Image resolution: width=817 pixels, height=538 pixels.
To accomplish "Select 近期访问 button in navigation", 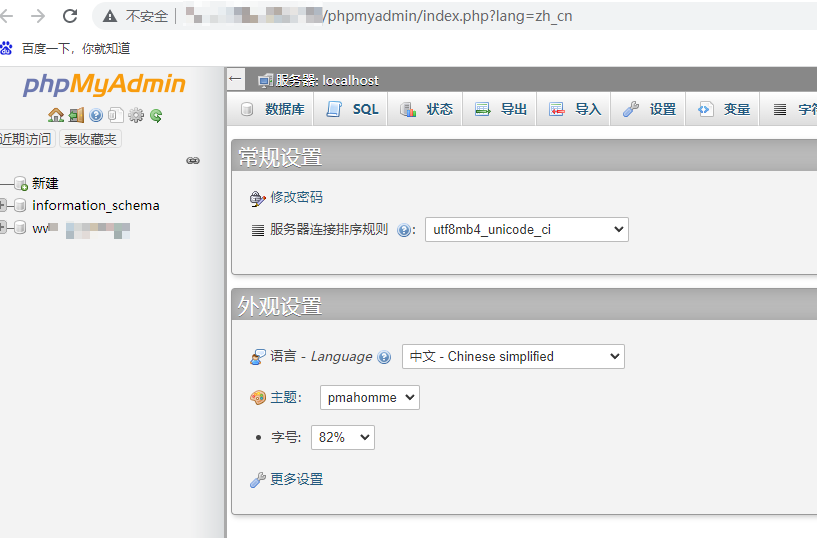I will (x=26, y=139).
